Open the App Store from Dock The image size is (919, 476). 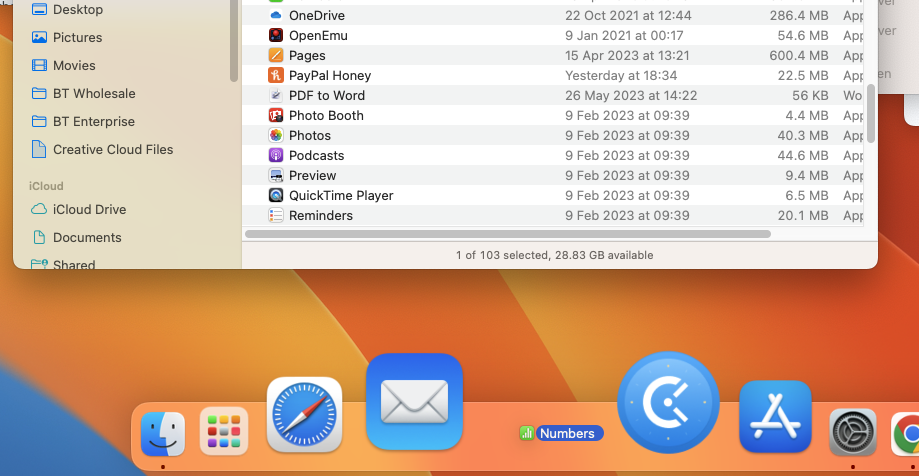(775, 417)
